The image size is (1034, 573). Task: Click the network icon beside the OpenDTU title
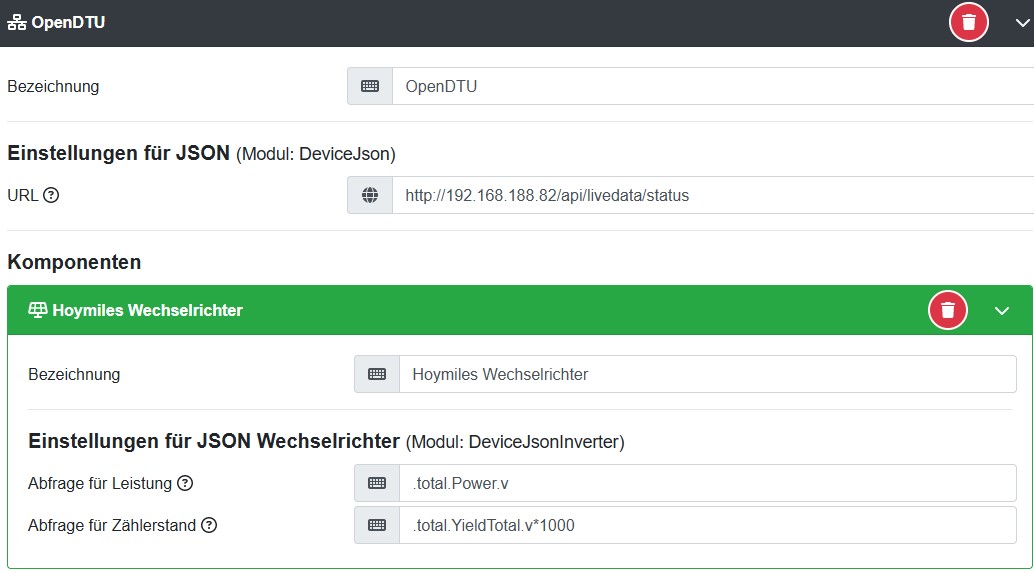pos(17,23)
